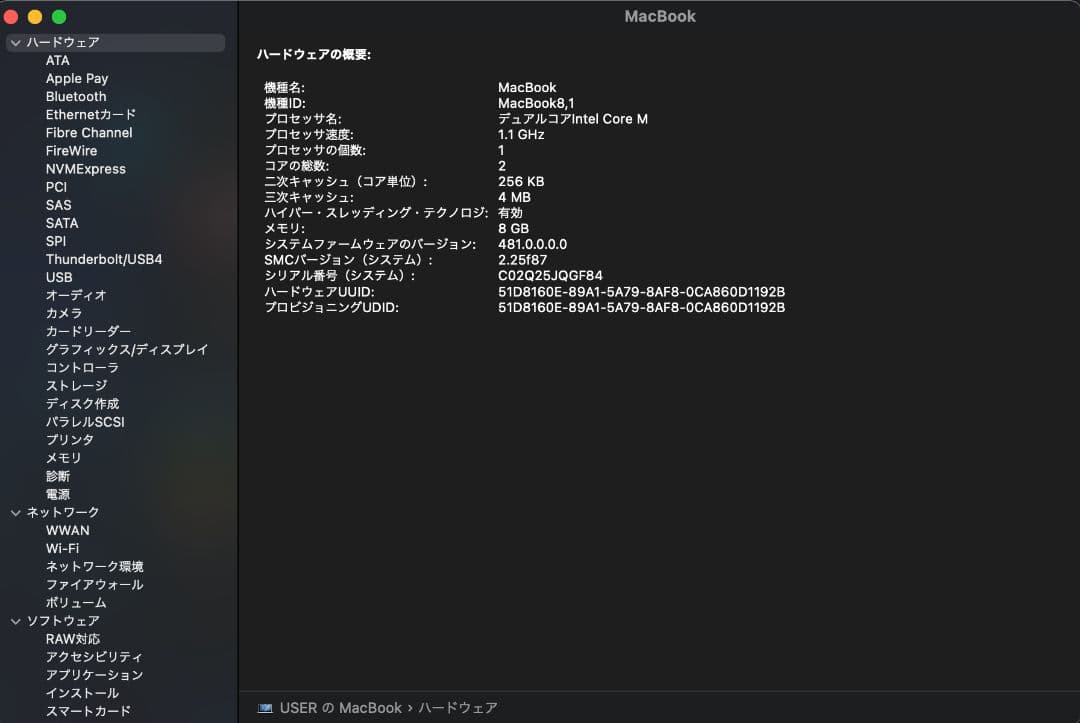
Task: Click the 8 GB memory value
Action: pos(513,229)
